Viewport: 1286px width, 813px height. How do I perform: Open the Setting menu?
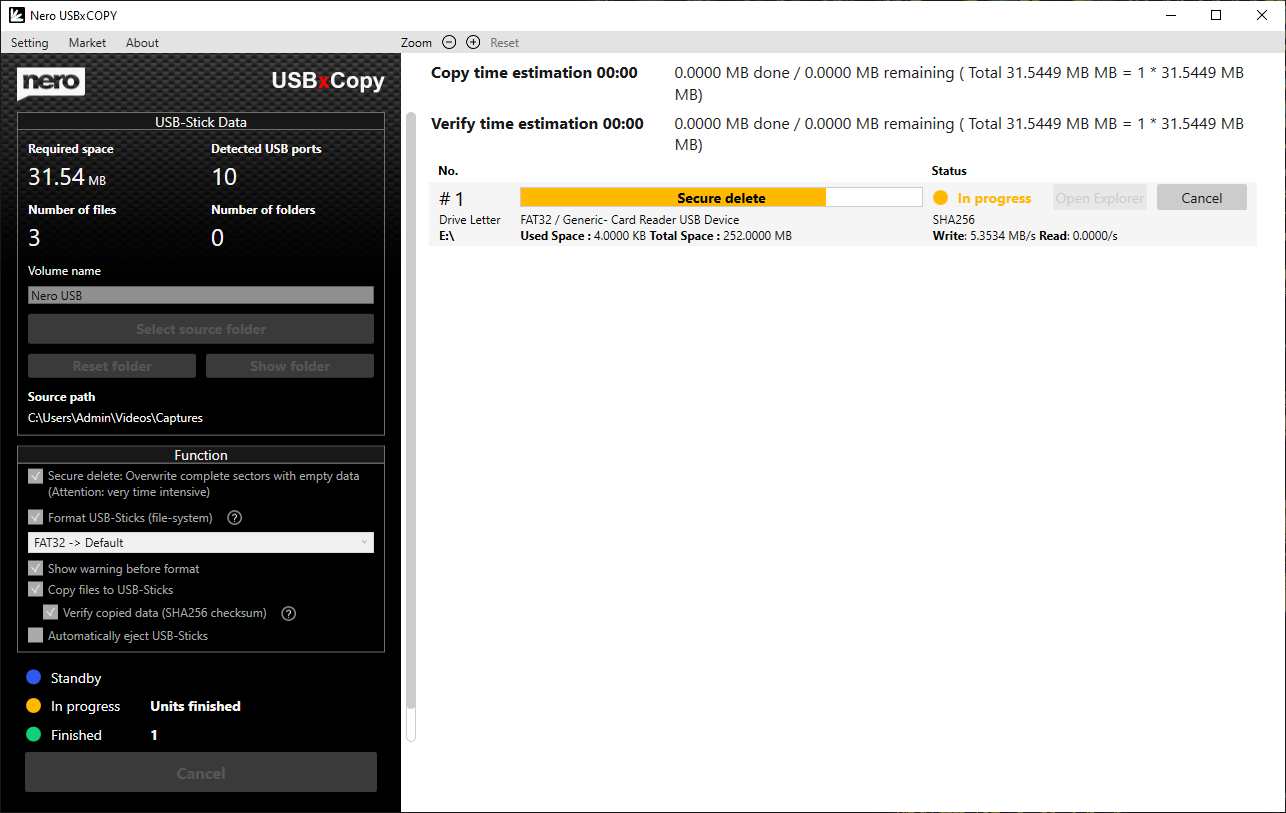click(29, 43)
